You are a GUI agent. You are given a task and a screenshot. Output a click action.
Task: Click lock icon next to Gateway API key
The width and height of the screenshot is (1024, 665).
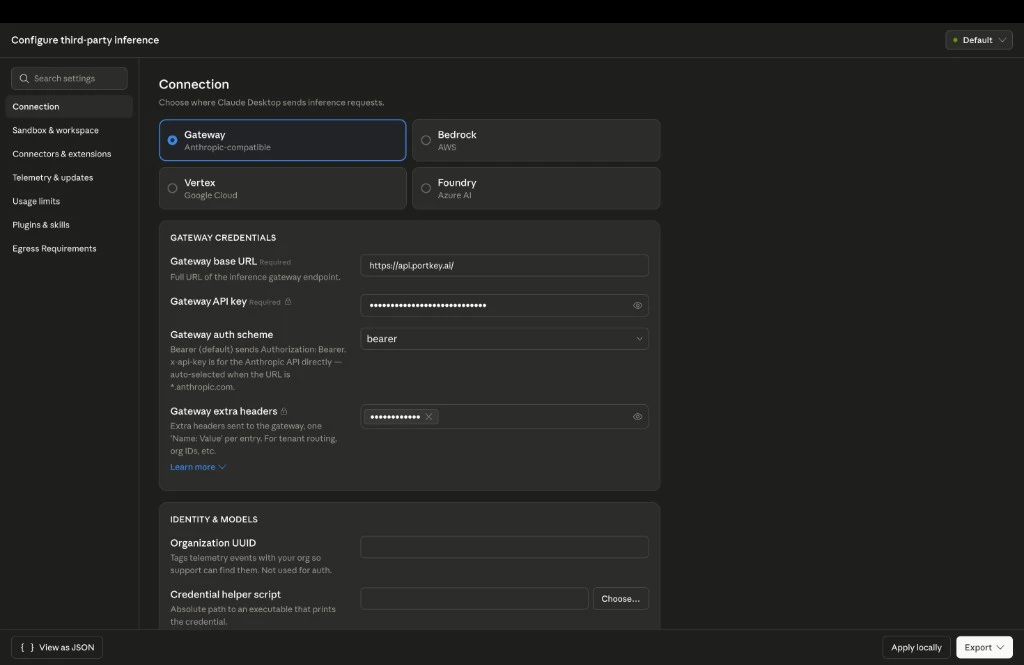point(288,302)
